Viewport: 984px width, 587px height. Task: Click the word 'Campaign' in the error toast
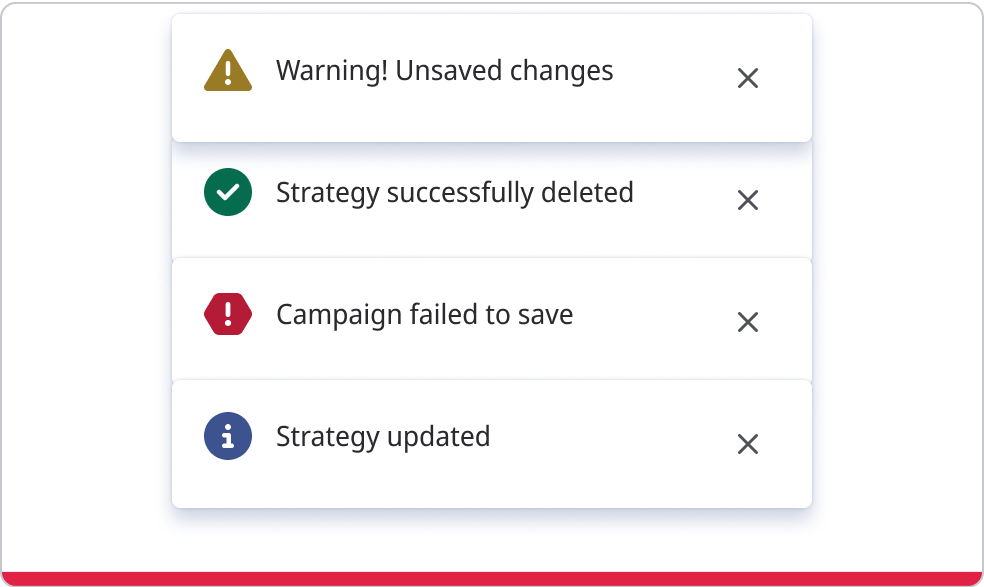(x=339, y=315)
